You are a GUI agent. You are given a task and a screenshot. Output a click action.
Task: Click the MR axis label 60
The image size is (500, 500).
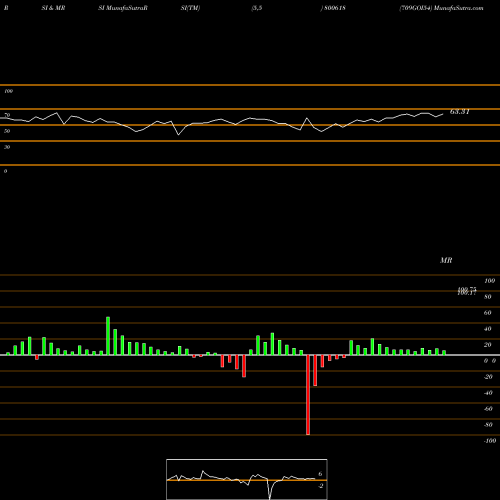488,313
